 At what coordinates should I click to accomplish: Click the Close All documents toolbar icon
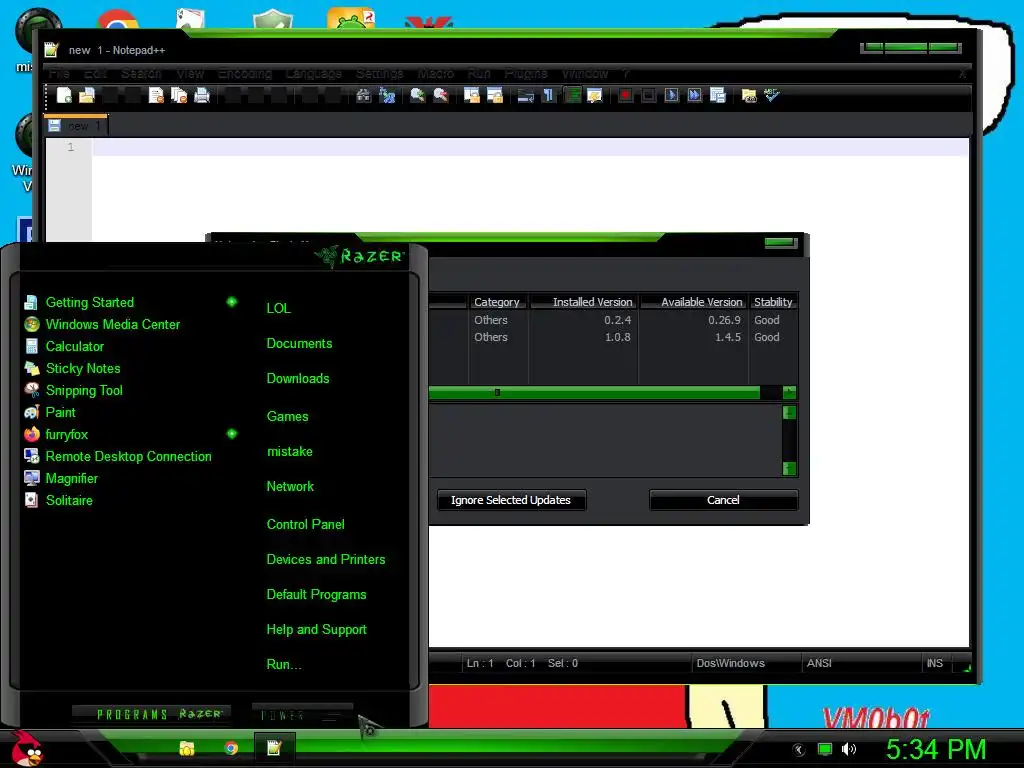179,95
